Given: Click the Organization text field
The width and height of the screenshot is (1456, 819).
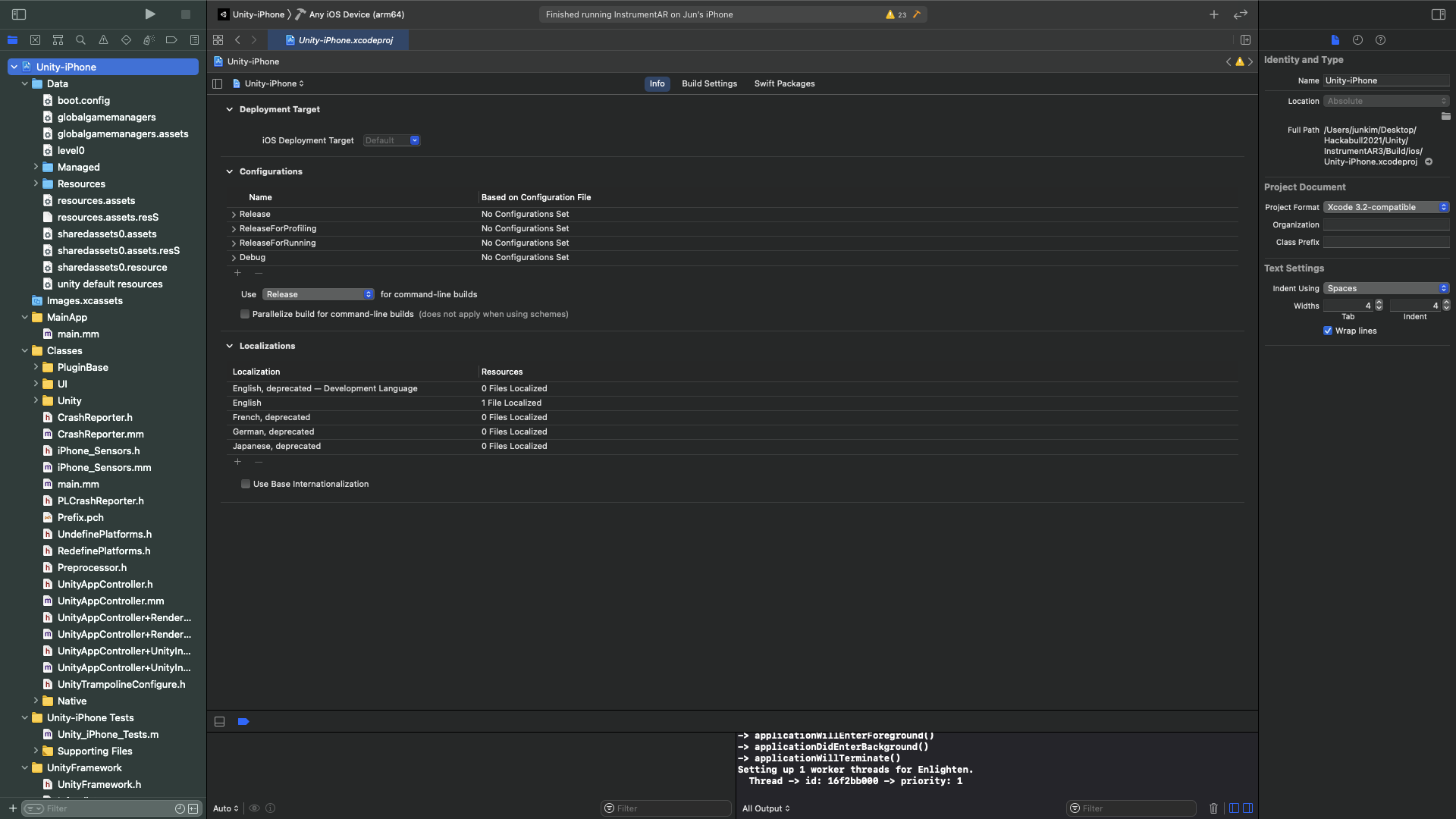Looking at the screenshot, I should (x=1386, y=224).
